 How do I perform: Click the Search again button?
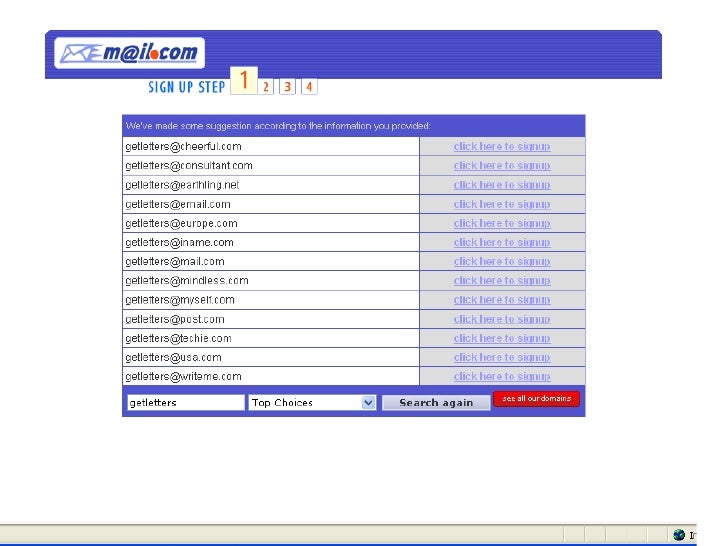436,403
